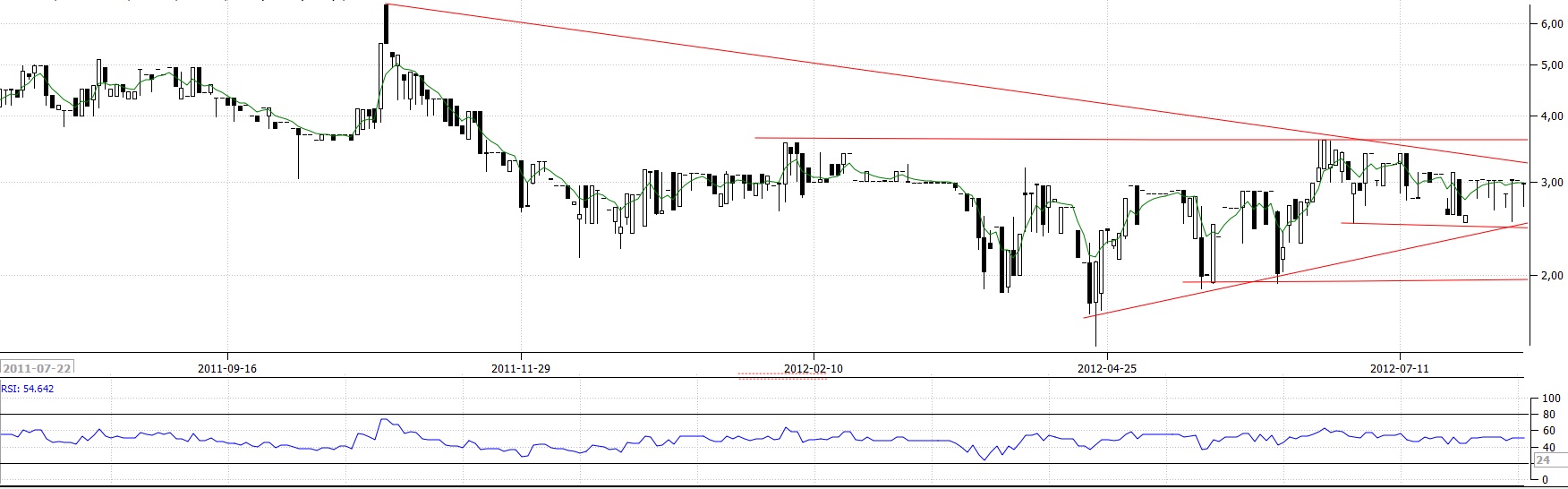
Task: Click the tallest candlestick's peak at the chart high
Action: [386, 7]
